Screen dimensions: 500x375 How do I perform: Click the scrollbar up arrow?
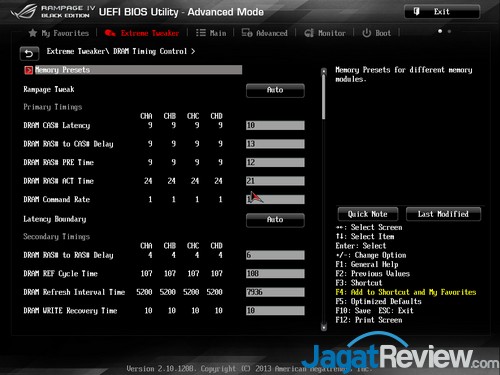[x=324, y=71]
